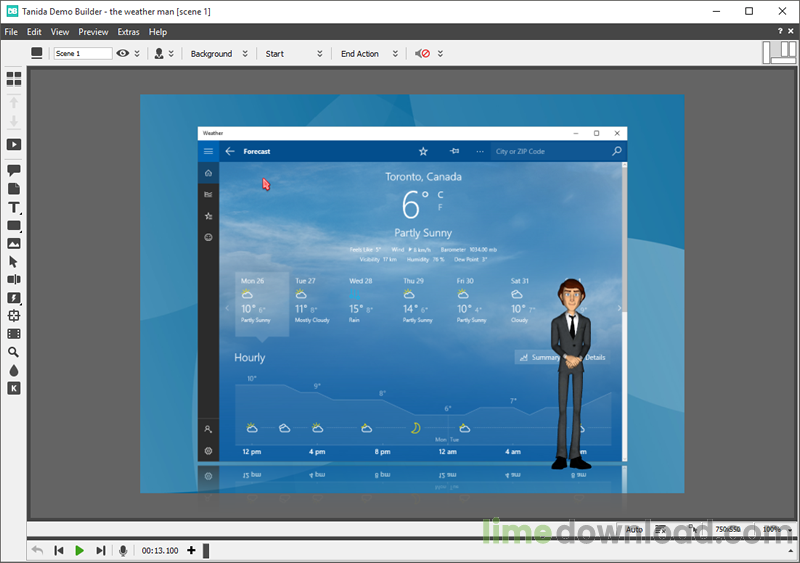Open the scenes overview grid icon
Image resolution: width=800 pixels, height=563 pixels.
click(14, 79)
